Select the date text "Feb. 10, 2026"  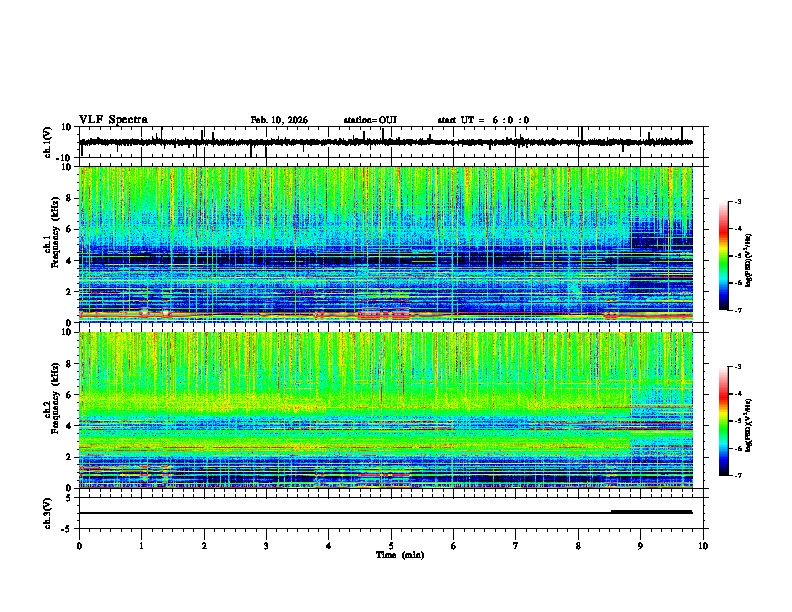279,120
